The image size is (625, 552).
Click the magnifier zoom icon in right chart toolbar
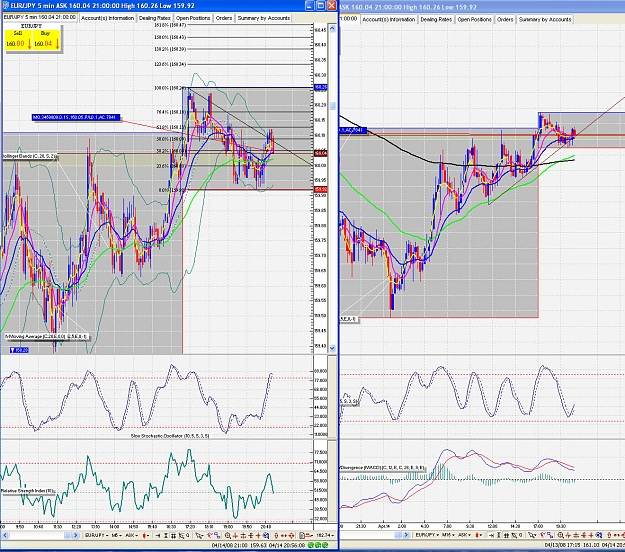pyautogui.click(x=560, y=535)
